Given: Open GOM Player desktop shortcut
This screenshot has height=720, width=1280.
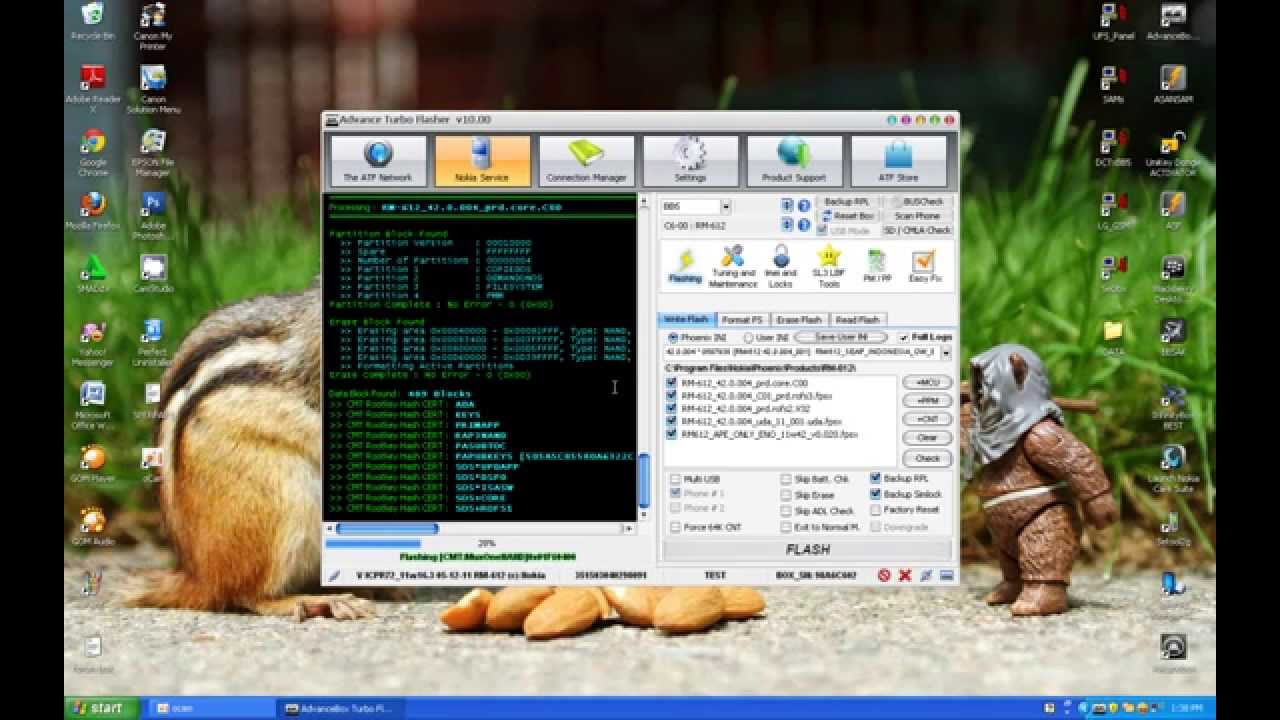Looking at the screenshot, I should pyautogui.click(x=93, y=464).
